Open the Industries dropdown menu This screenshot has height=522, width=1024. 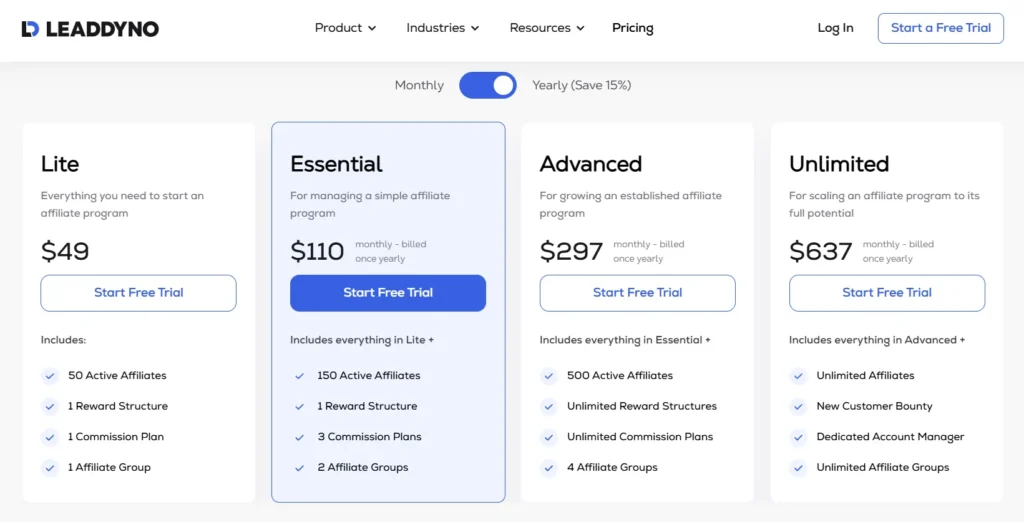[442, 28]
